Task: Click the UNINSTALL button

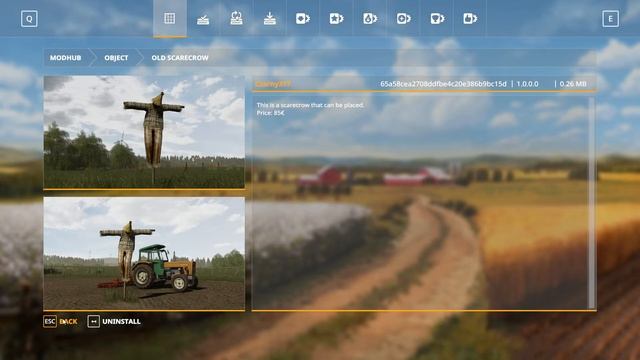Action: pos(121,322)
